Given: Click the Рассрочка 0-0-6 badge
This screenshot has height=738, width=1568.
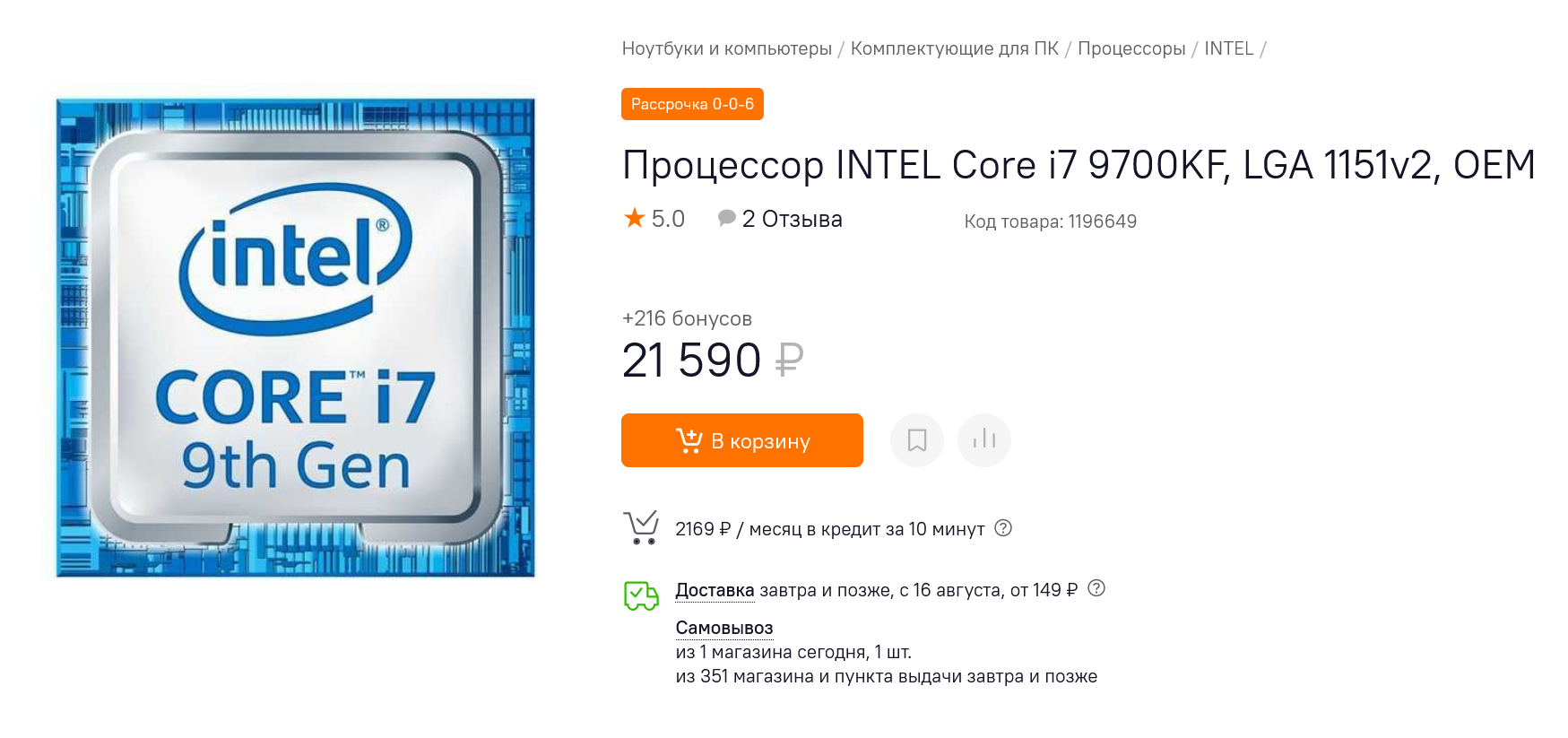Looking at the screenshot, I should (x=692, y=104).
